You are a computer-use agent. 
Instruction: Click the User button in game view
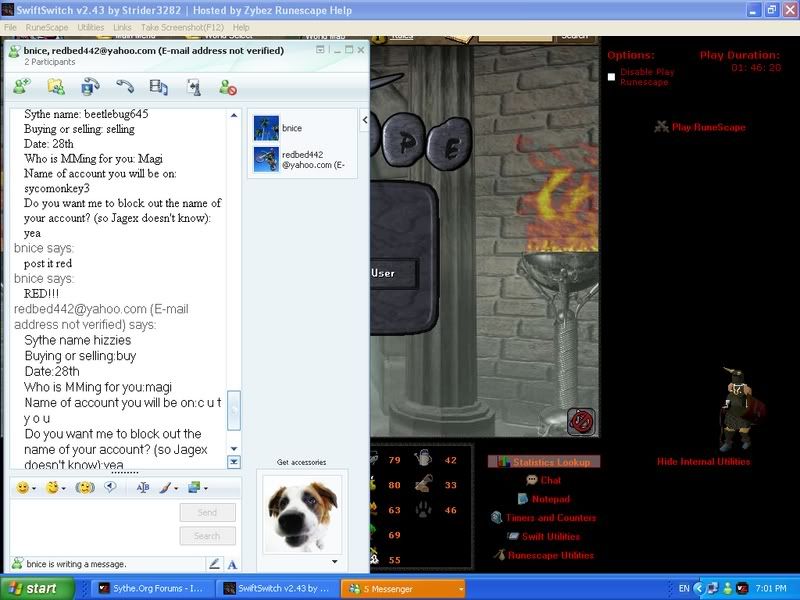[394, 273]
